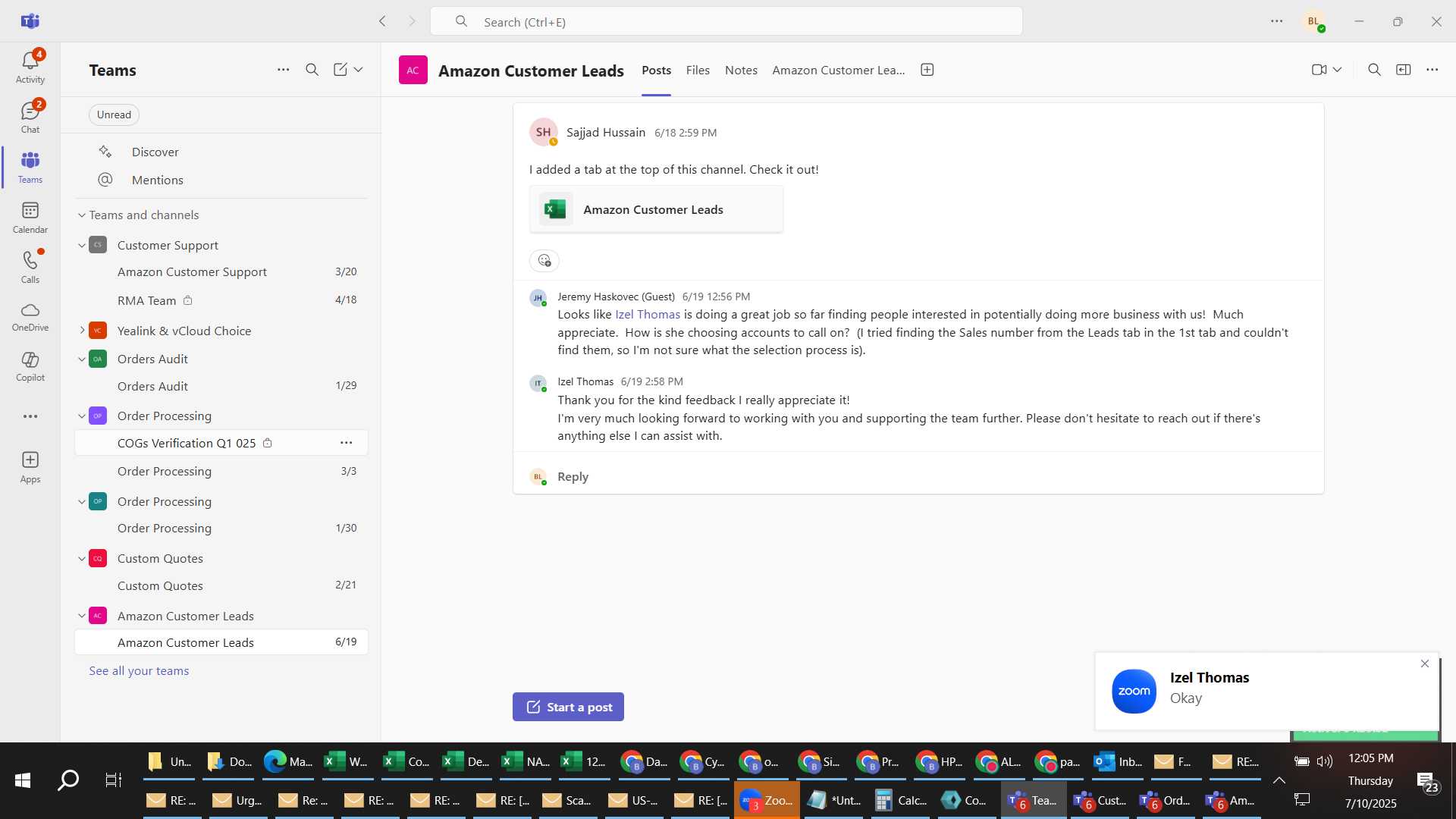Add a reaction to Sajjad's post
This screenshot has height=819, width=1456.
pyautogui.click(x=544, y=261)
